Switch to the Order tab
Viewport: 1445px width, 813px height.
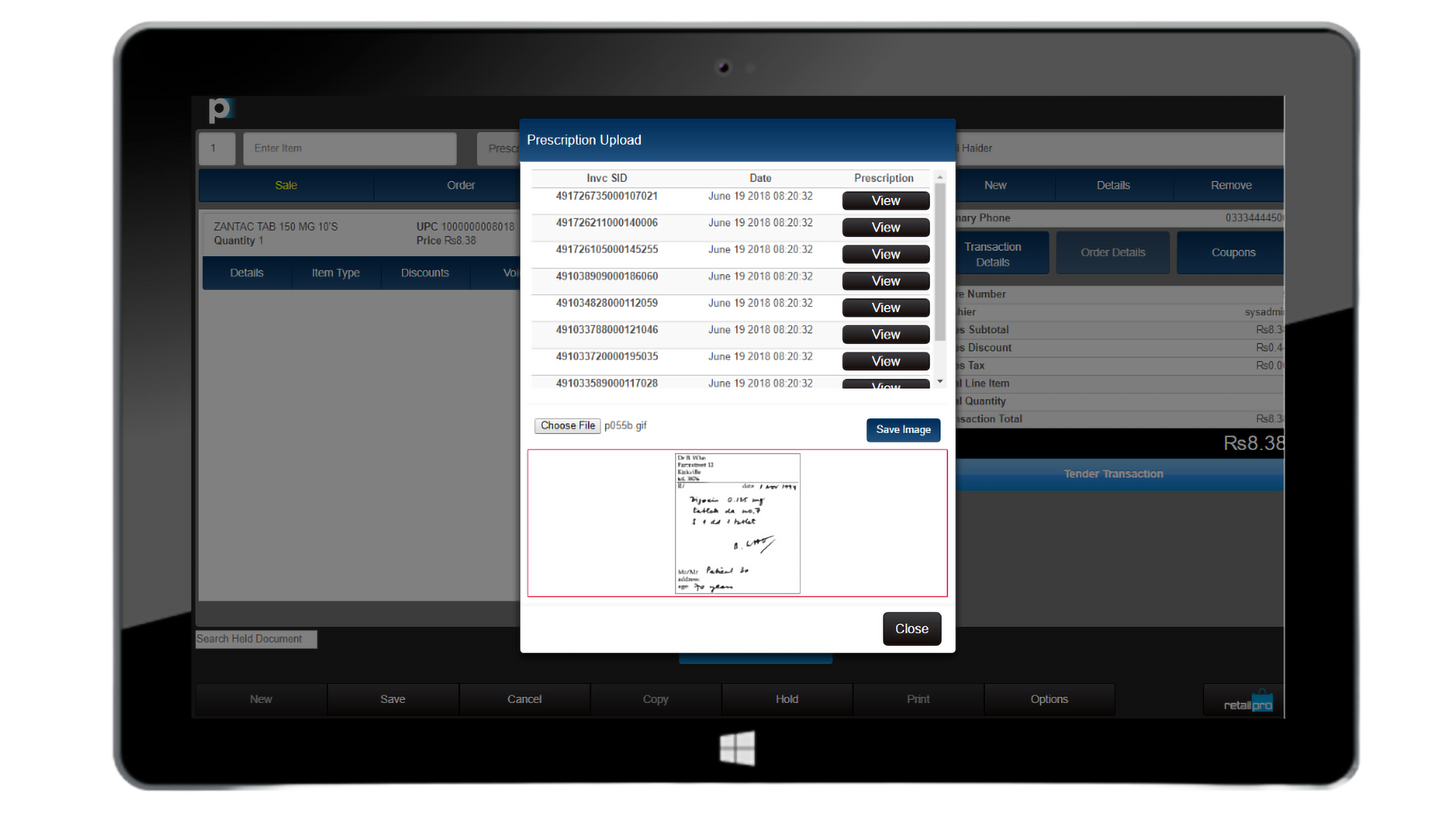tap(460, 185)
